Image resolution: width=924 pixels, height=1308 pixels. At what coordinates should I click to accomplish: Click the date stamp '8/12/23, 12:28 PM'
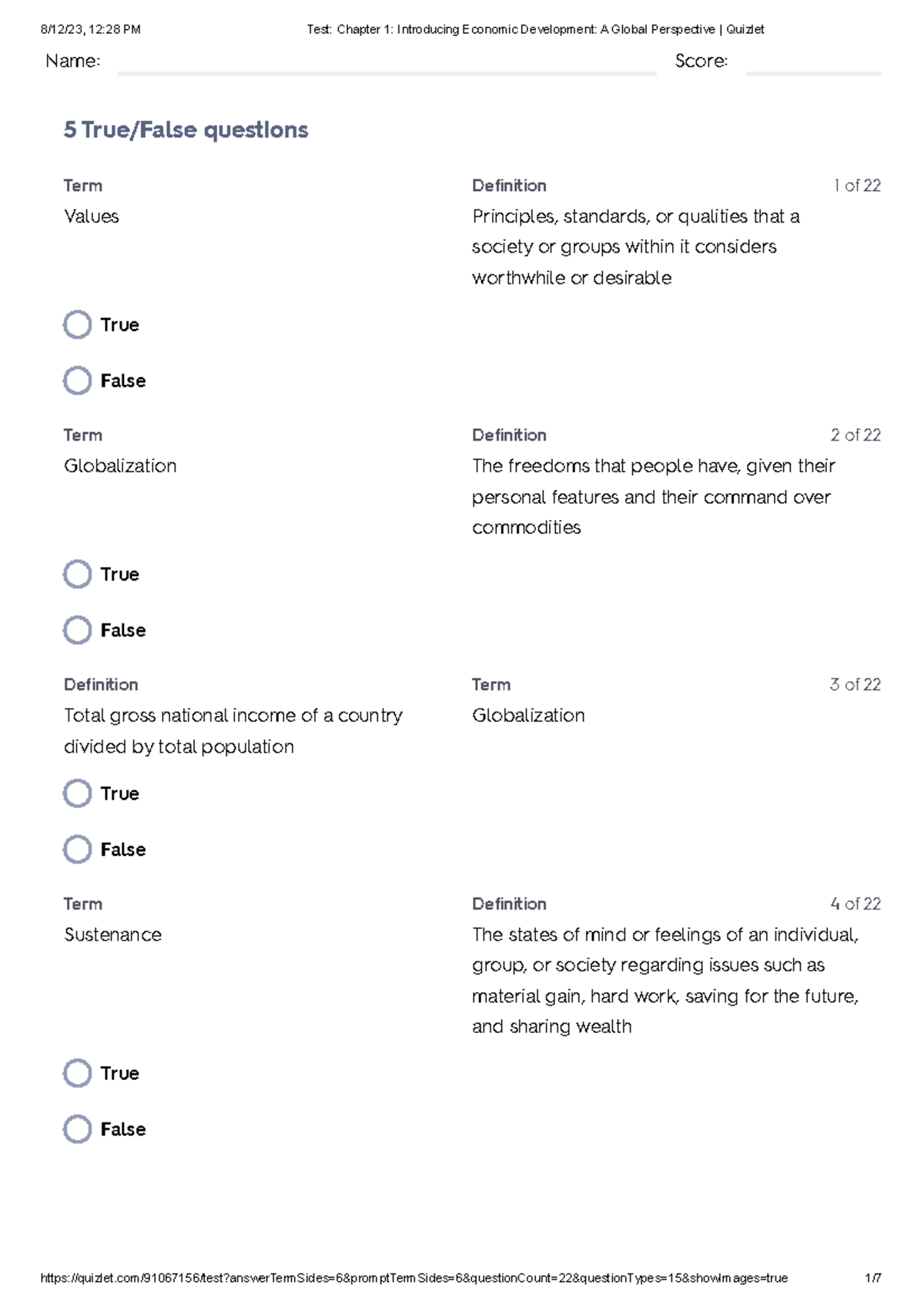(90, 29)
